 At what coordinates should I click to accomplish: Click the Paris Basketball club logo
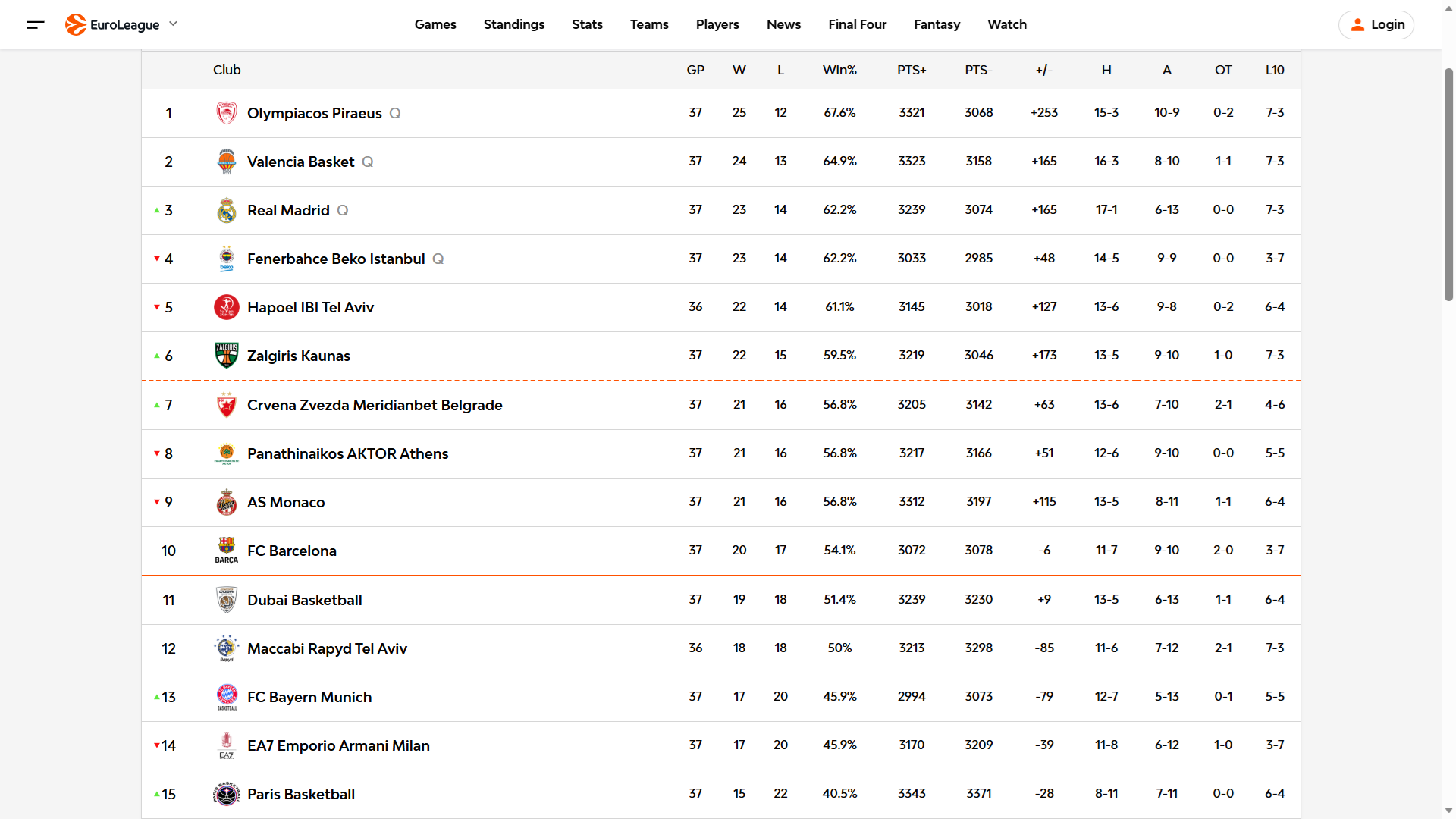tap(226, 794)
